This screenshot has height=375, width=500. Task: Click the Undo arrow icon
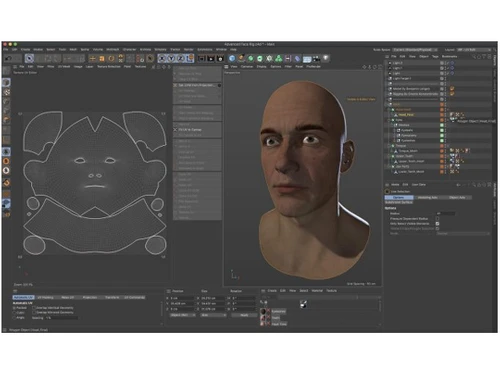coord(8,58)
